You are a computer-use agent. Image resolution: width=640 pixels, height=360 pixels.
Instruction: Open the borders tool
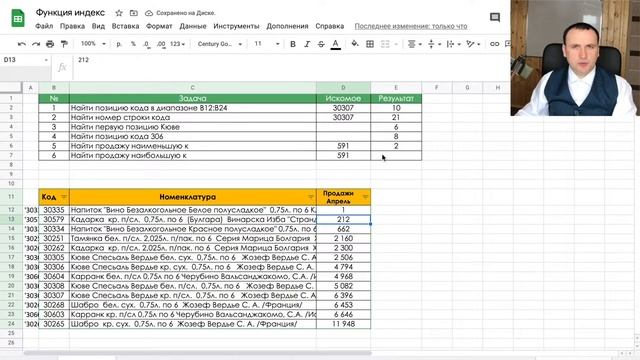[370, 44]
